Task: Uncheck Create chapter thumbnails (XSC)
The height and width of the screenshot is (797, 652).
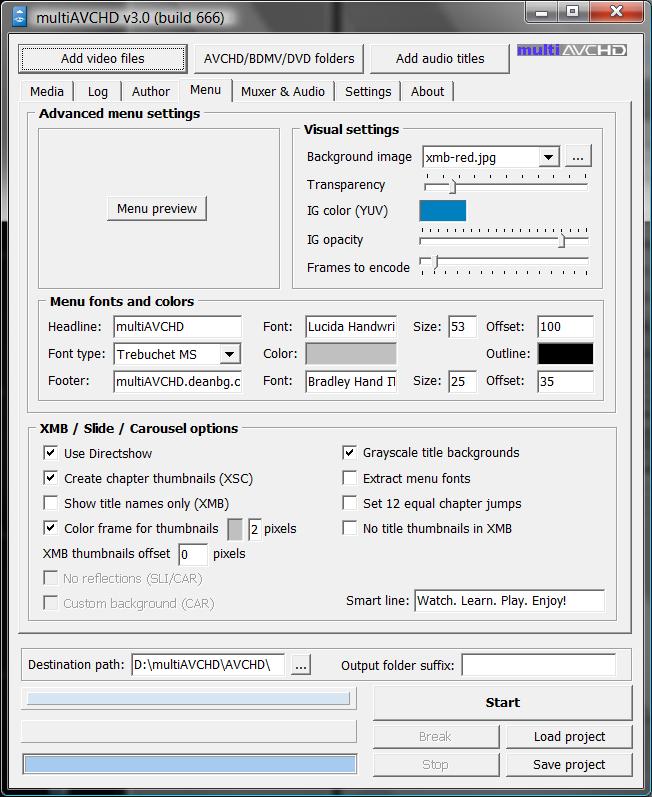Action: click(50, 478)
